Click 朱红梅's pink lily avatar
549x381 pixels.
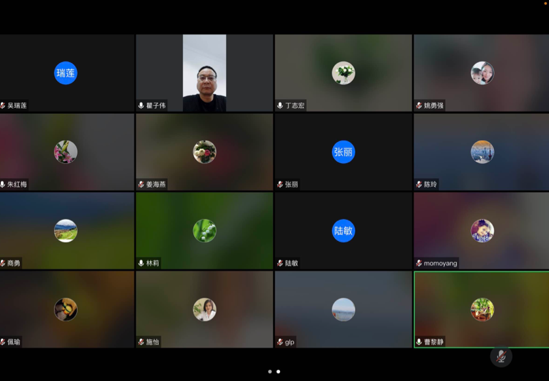coord(66,152)
